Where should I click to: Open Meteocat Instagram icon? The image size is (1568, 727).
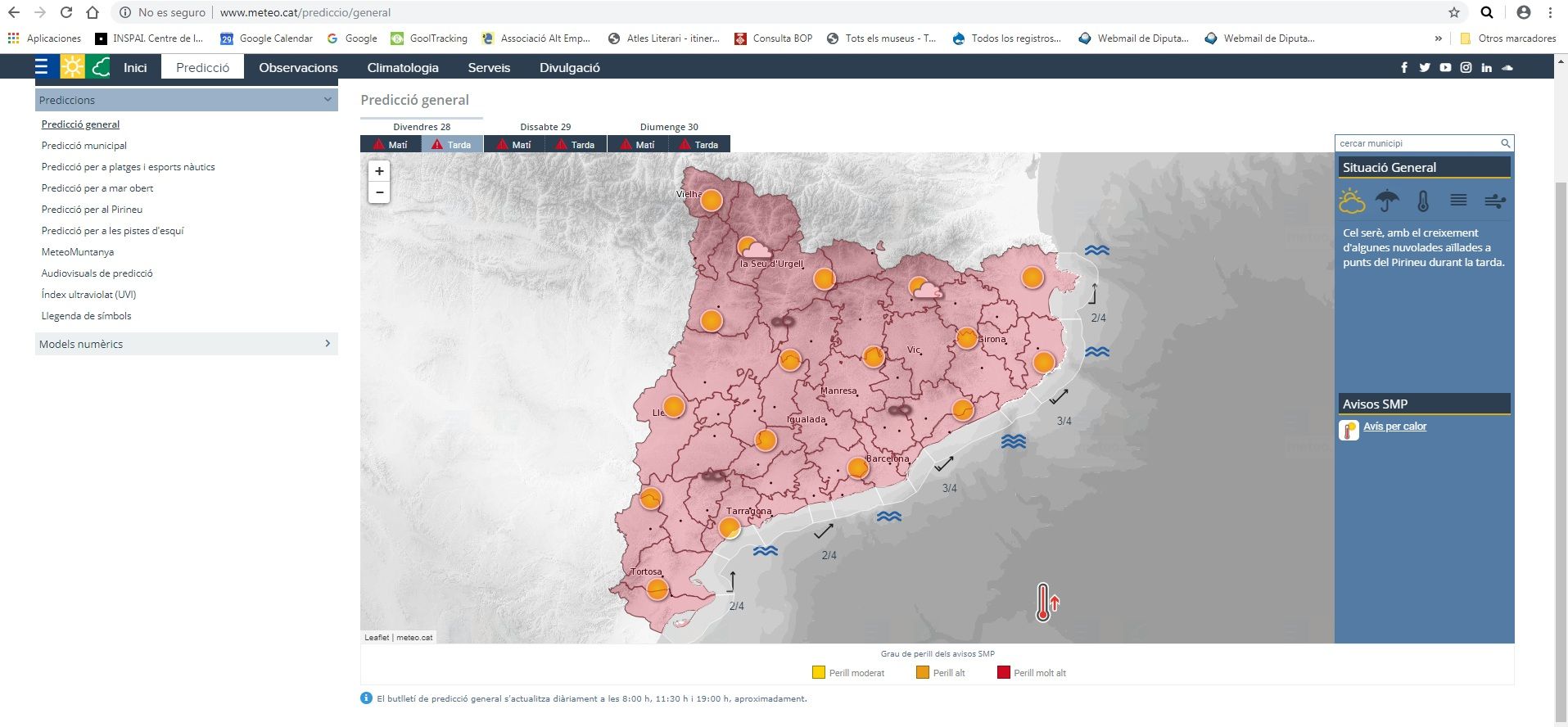click(x=1466, y=67)
